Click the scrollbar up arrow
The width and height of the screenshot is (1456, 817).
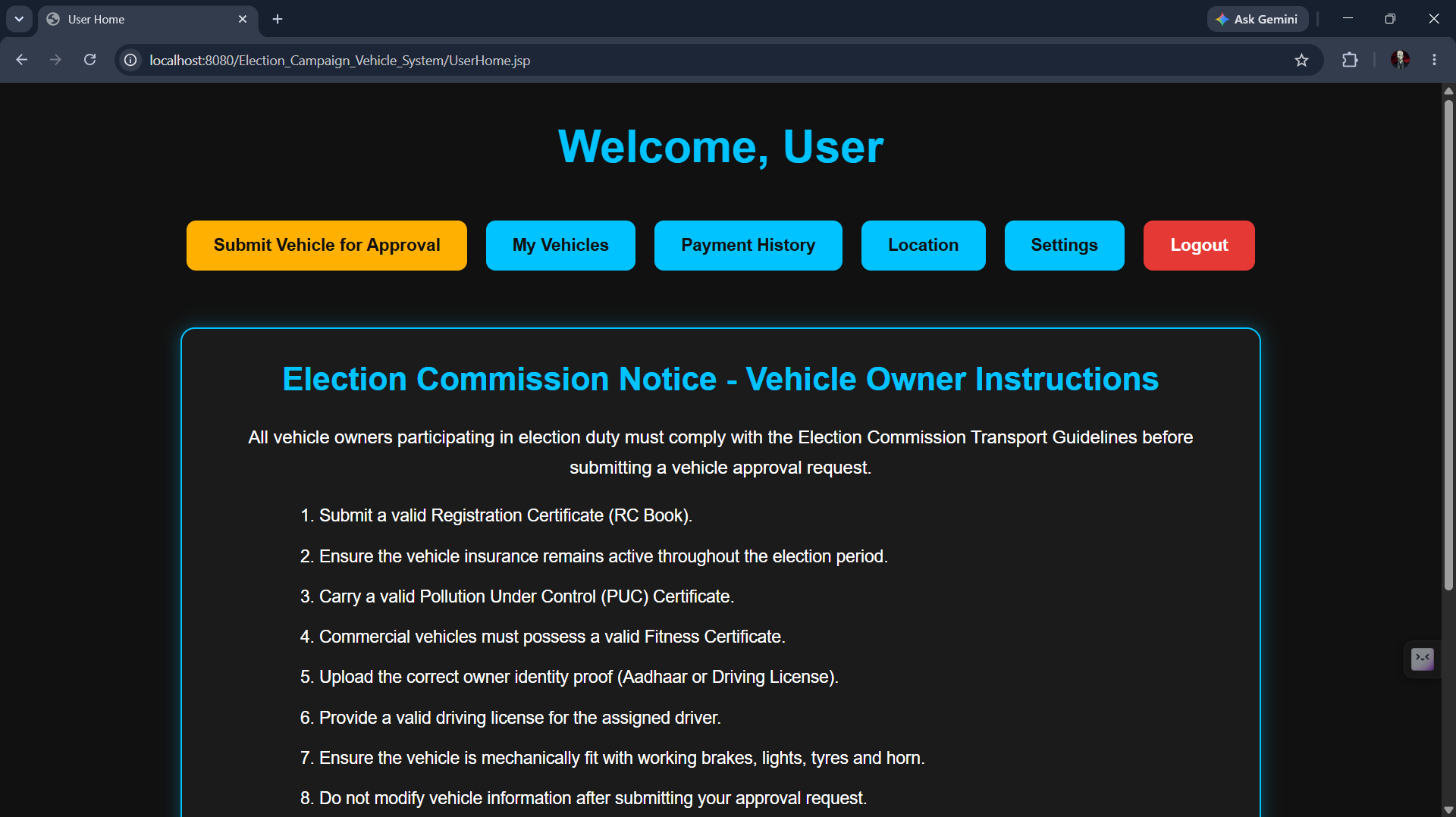tap(1448, 91)
